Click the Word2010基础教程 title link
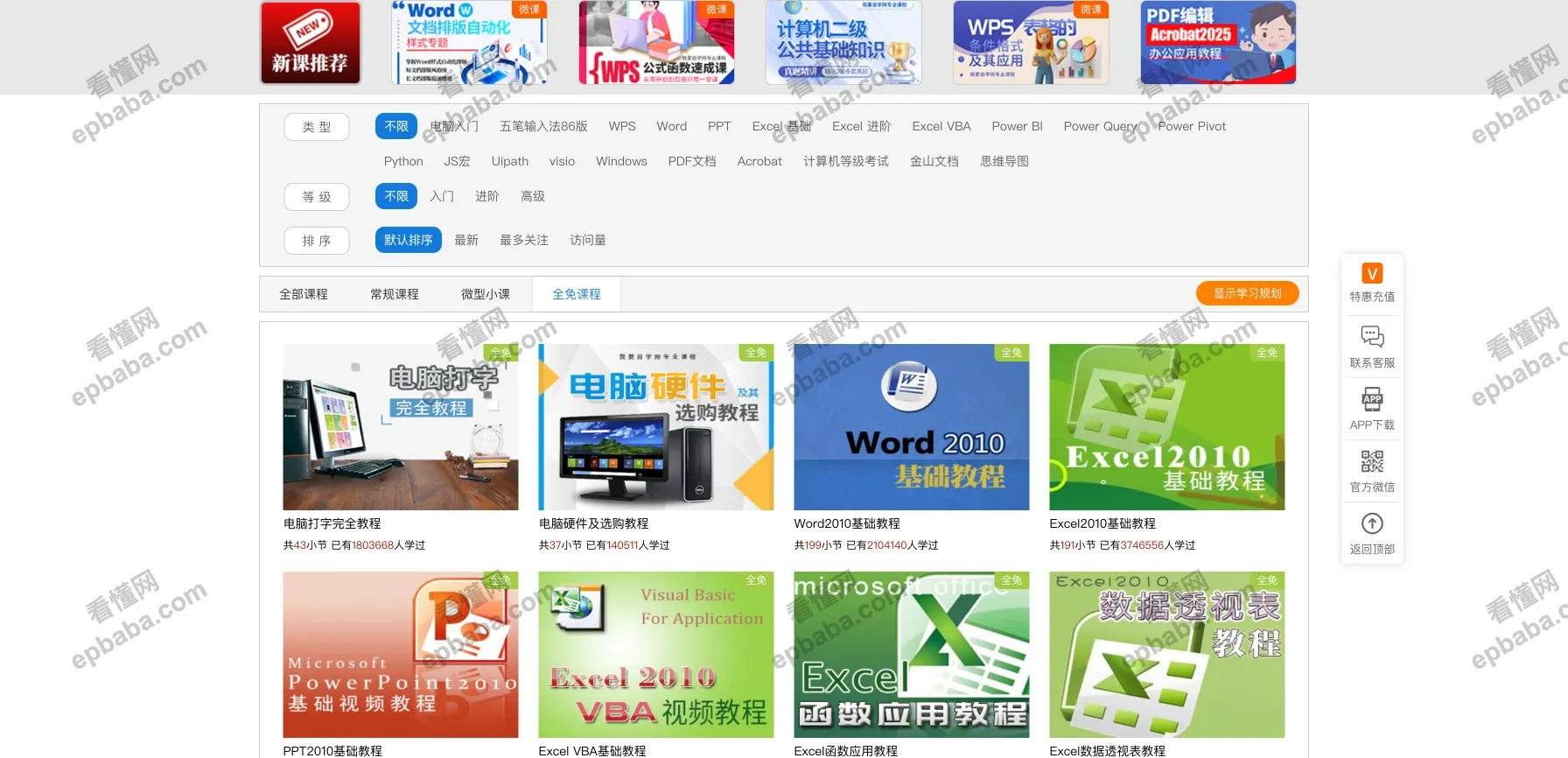The image size is (1568, 758). click(847, 523)
